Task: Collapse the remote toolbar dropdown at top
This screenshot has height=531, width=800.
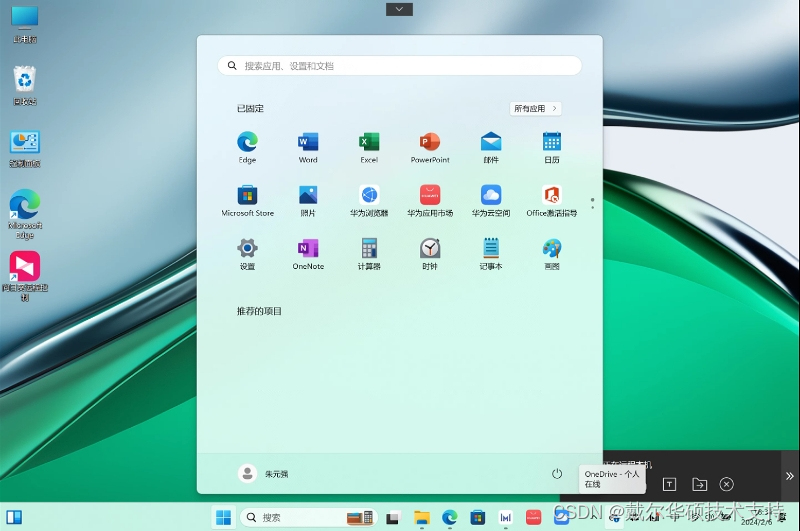Action: click(x=399, y=9)
